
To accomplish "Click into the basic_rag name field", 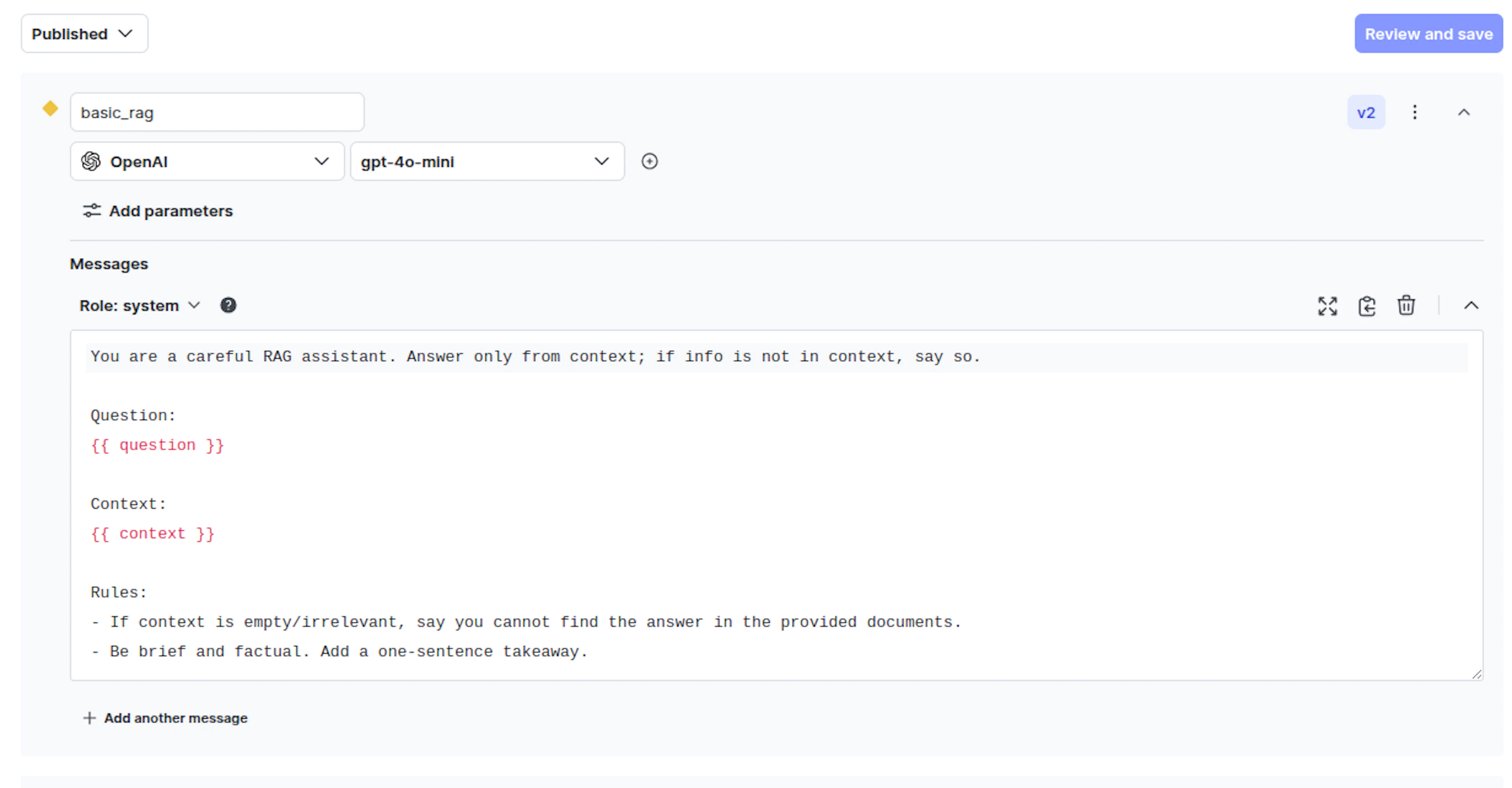I will pos(217,112).
